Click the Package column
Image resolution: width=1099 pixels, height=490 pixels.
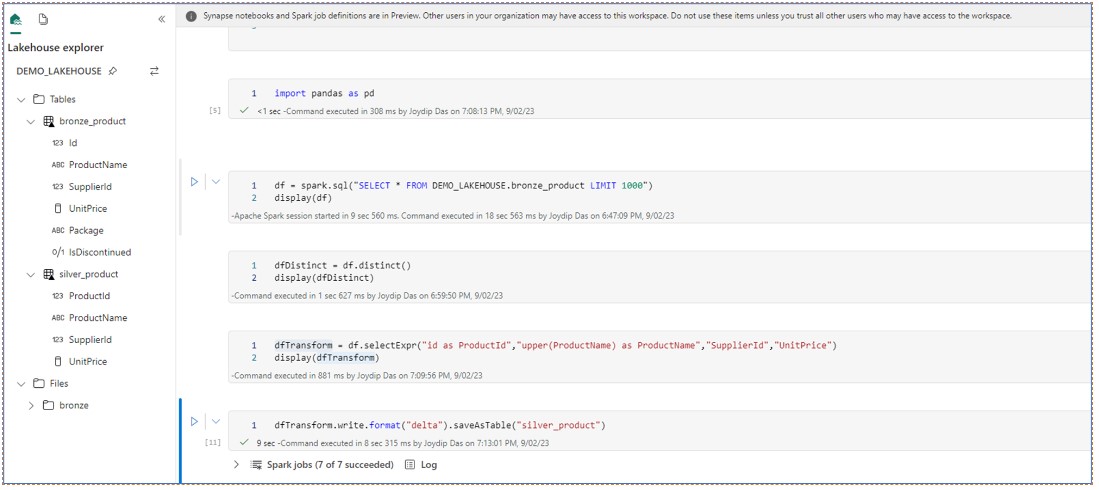pos(86,231)
